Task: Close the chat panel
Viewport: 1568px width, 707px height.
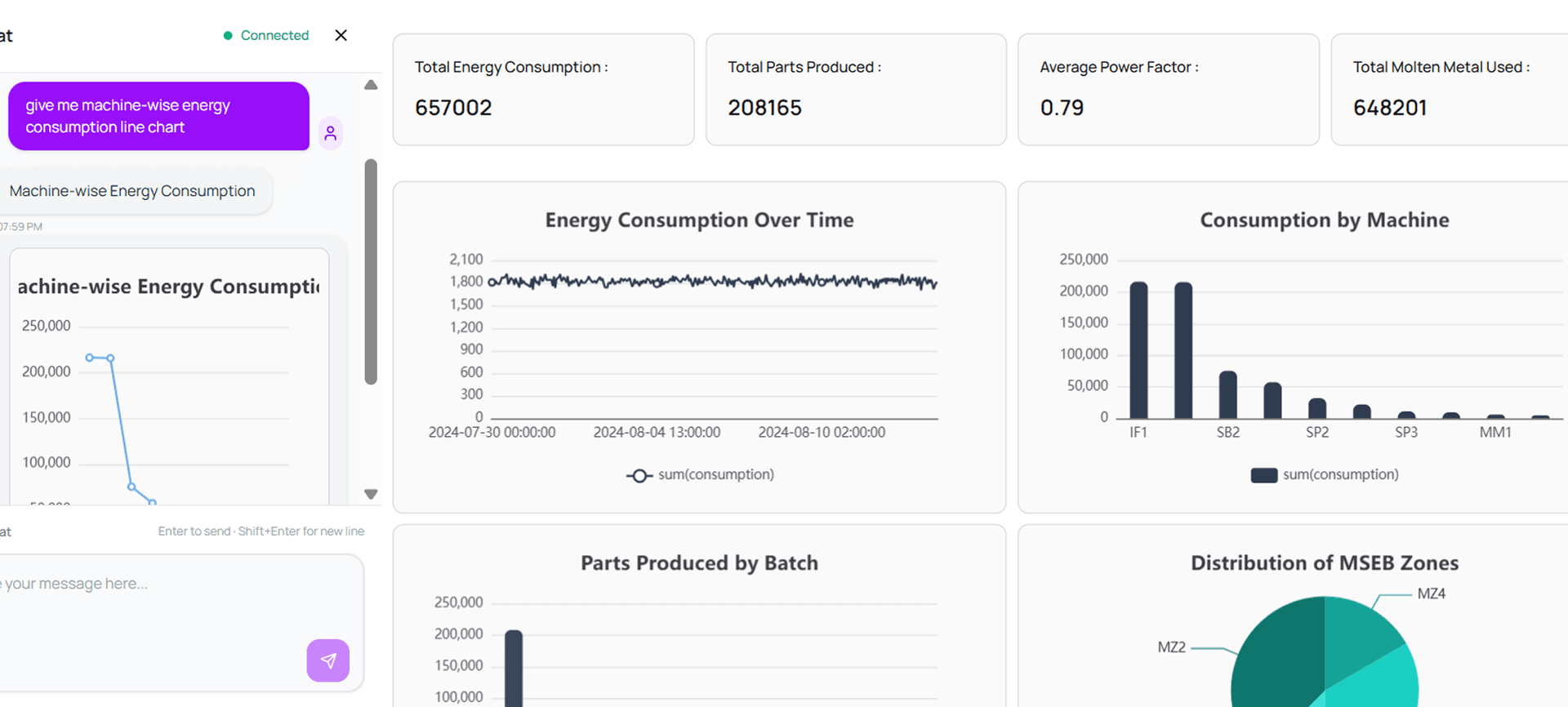Action: [341, 35]
